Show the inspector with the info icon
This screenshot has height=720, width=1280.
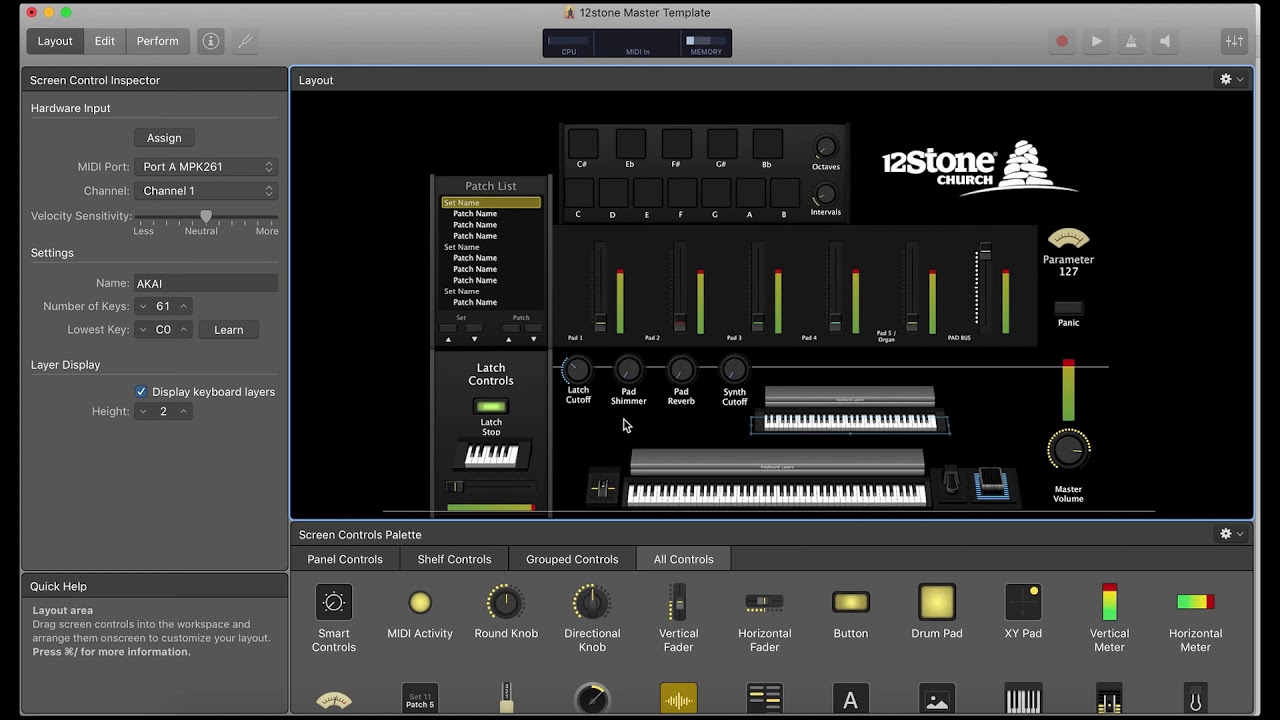[x=210, y=41]
